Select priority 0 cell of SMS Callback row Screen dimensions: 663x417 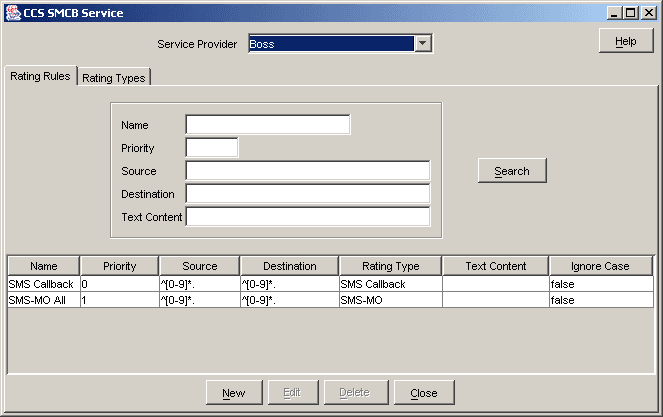120,284
